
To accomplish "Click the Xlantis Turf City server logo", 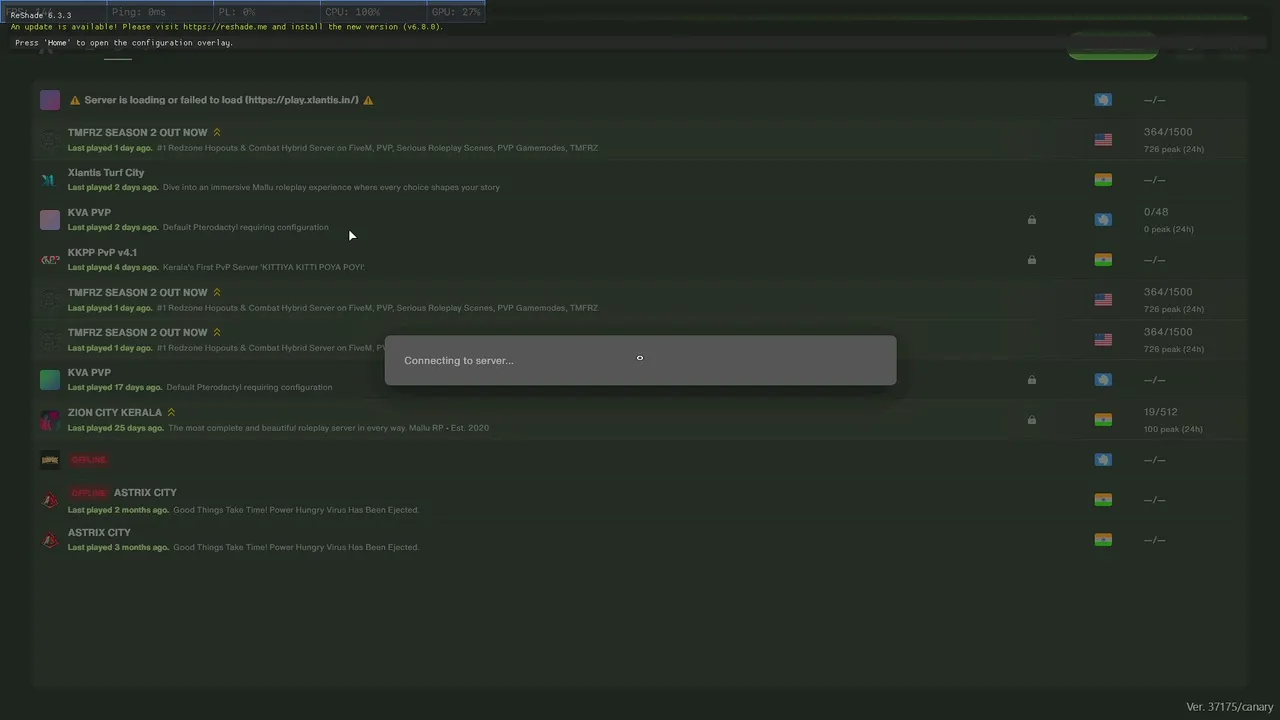I will pyautogui.click(x=49, y=180).
